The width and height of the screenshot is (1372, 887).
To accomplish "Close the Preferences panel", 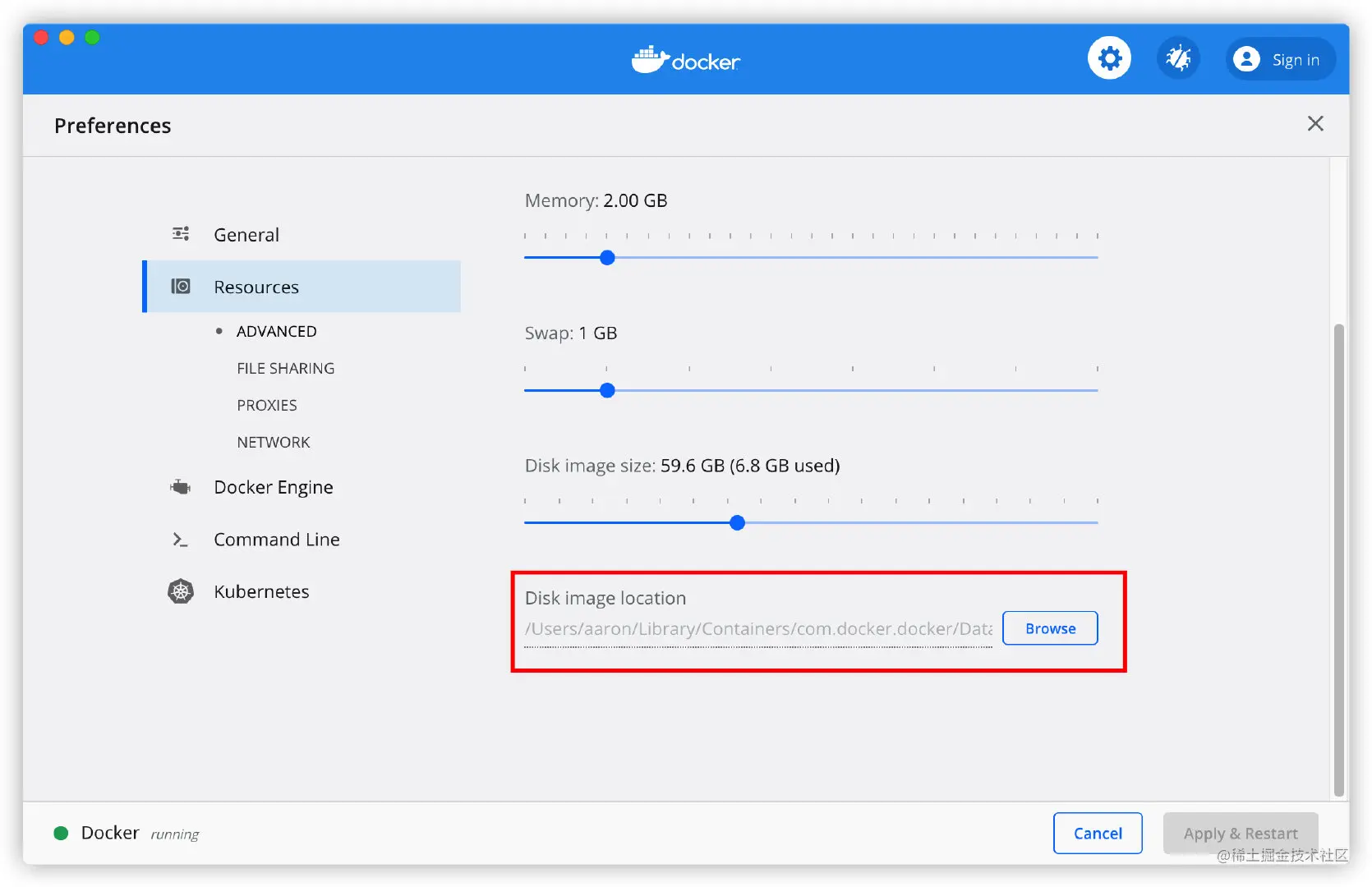I will (1315, 123).
